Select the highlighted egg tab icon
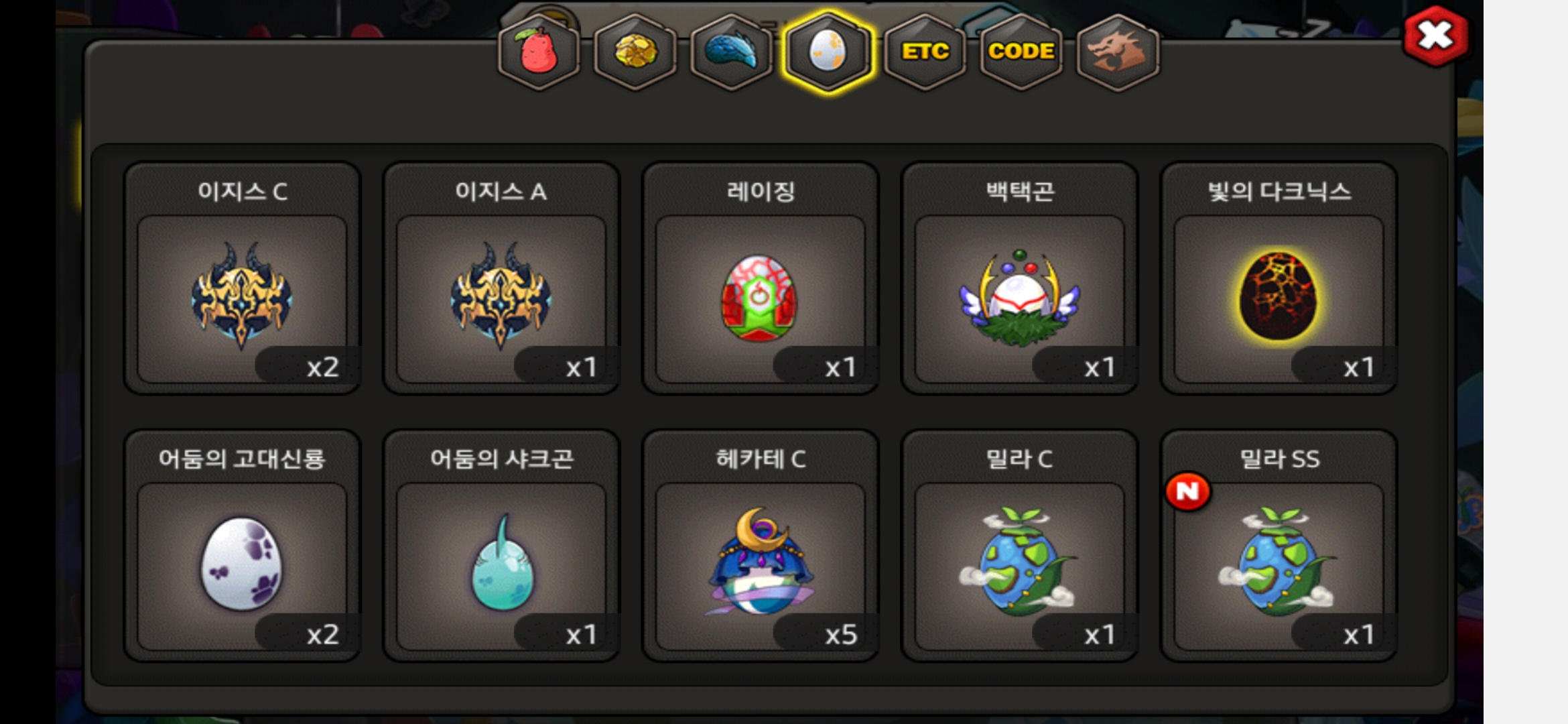1568x724 pixels. pyautogui.click(x=828, y=52)
